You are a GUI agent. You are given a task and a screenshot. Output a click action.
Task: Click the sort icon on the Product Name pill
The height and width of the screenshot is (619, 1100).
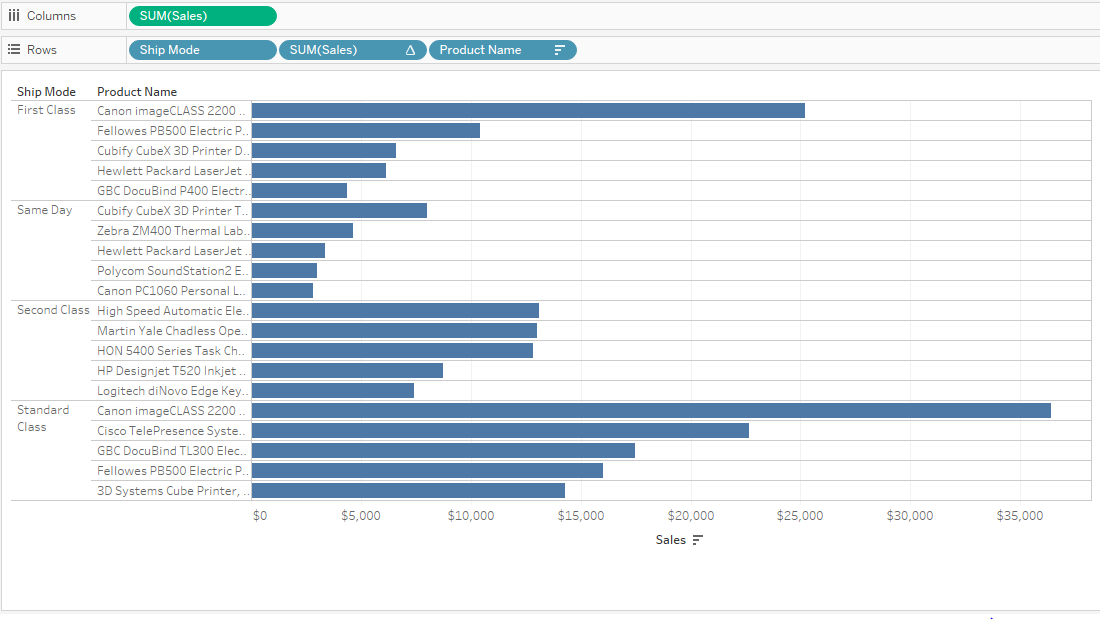(x=559, y=50)
